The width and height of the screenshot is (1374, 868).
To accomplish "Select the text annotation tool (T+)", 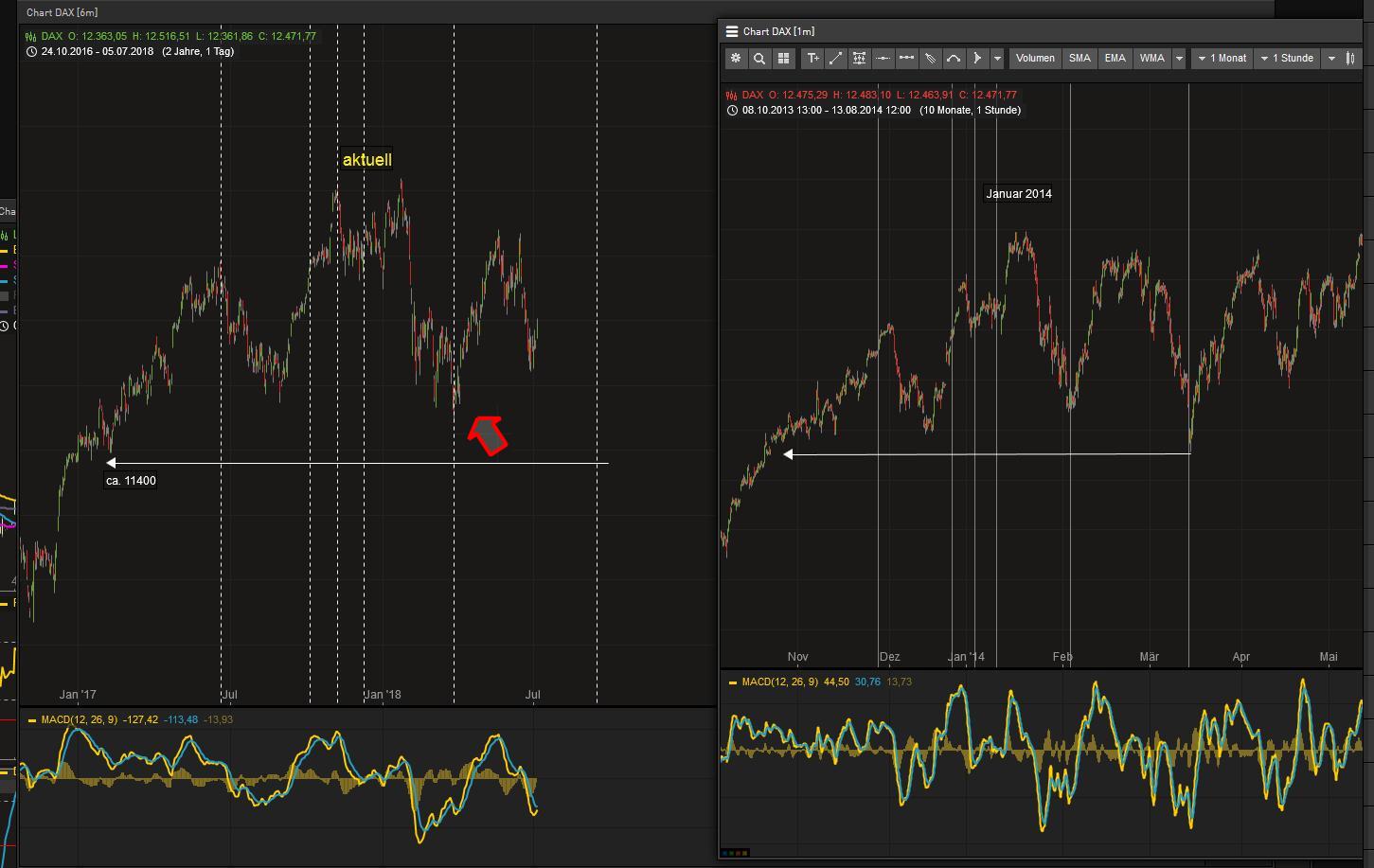I will [x=812, y=59].
